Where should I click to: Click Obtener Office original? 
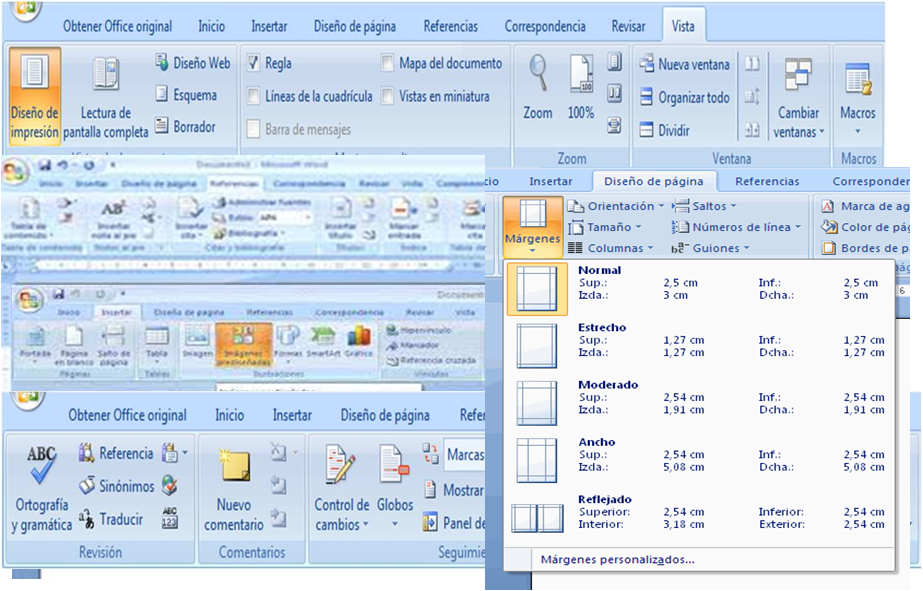click(x=117, y=26)
